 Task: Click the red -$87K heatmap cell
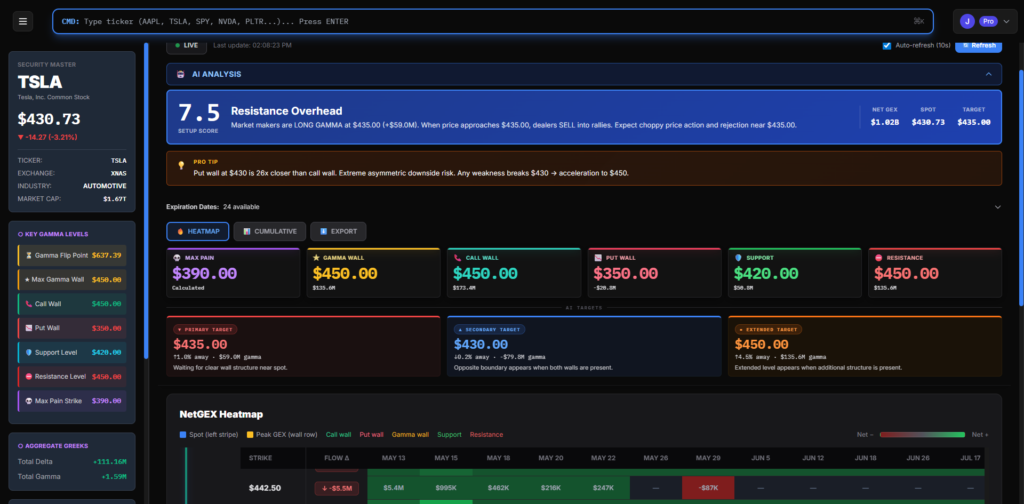(708, 488)
